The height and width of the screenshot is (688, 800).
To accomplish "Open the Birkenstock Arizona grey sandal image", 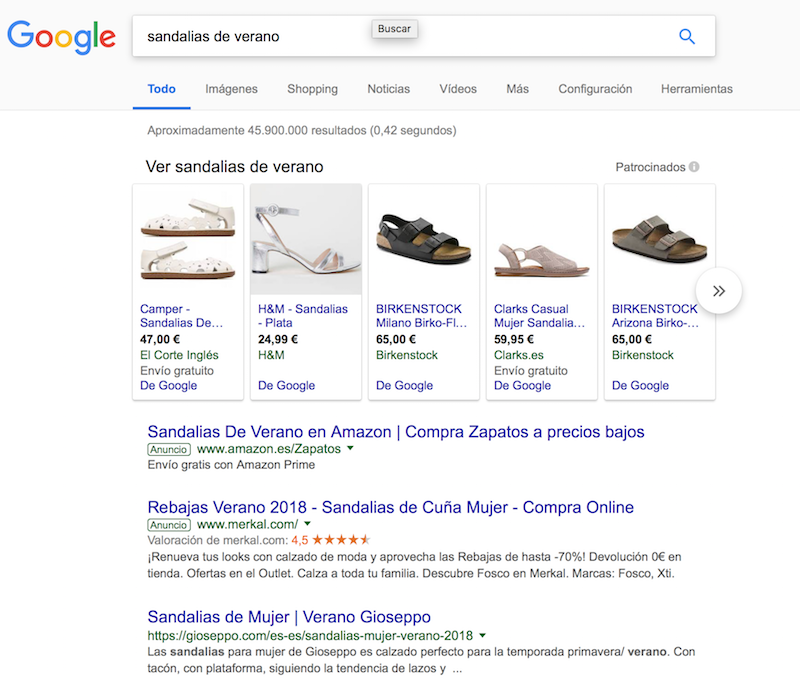I will point(660,239).
